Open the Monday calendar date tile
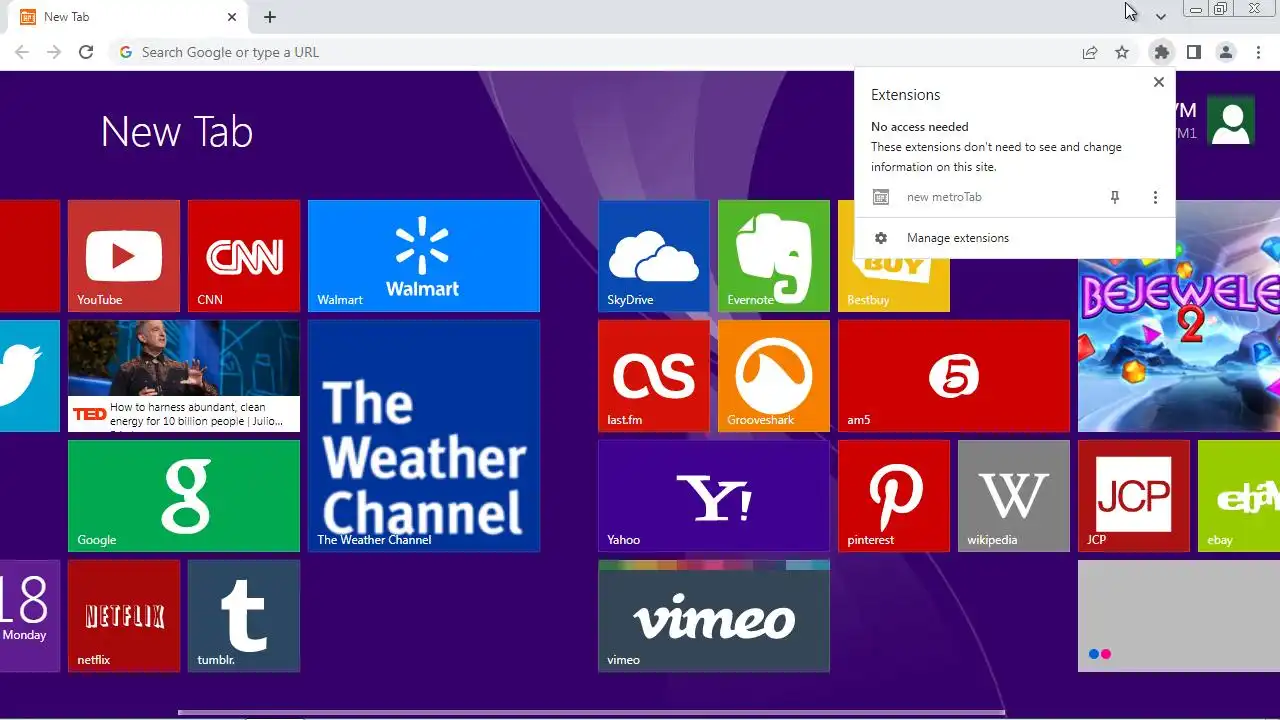Viewport: 1280px width, 720px height. (30, 616)
